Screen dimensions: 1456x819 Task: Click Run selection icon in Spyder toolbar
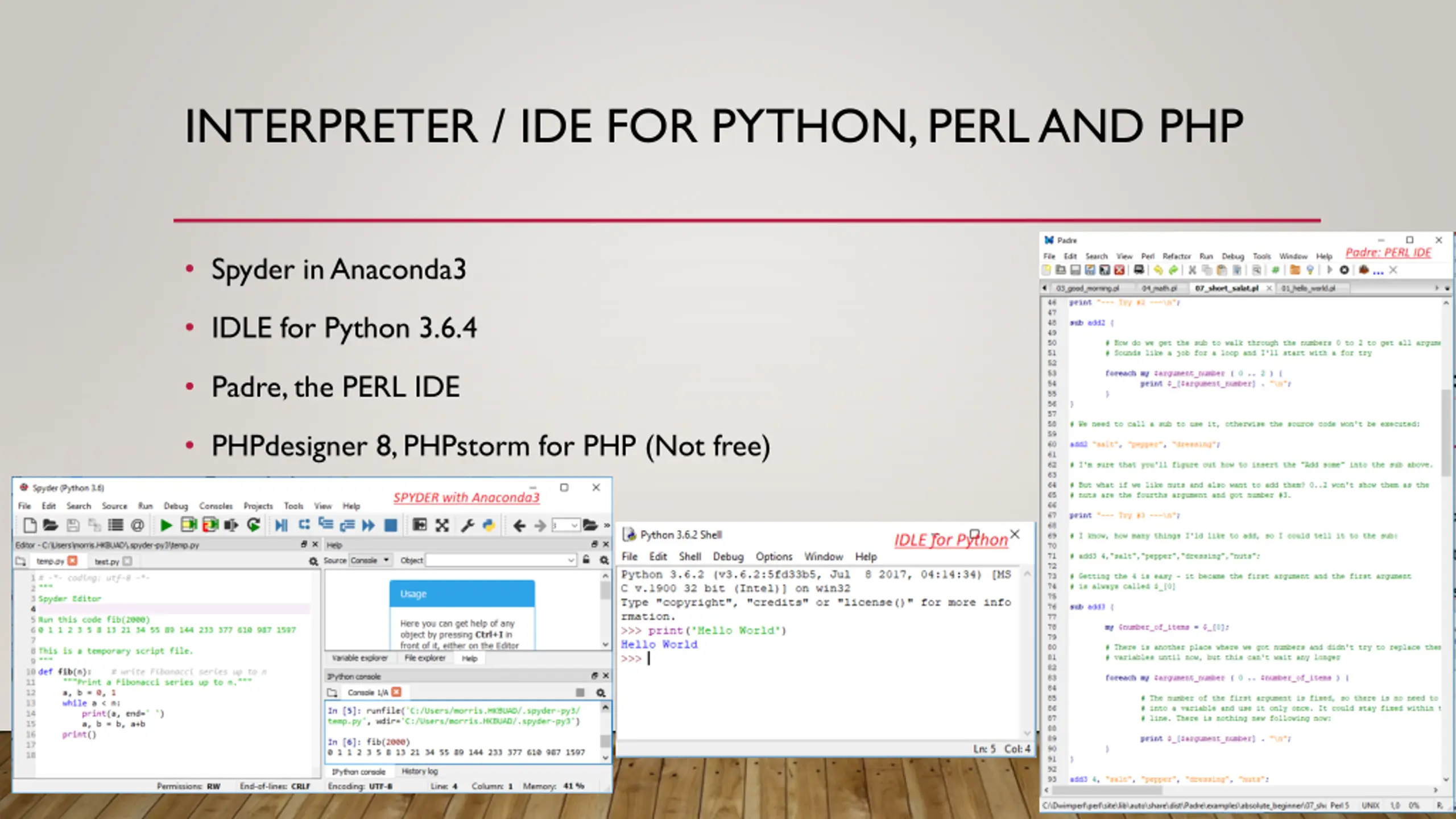tap(231, 526)
